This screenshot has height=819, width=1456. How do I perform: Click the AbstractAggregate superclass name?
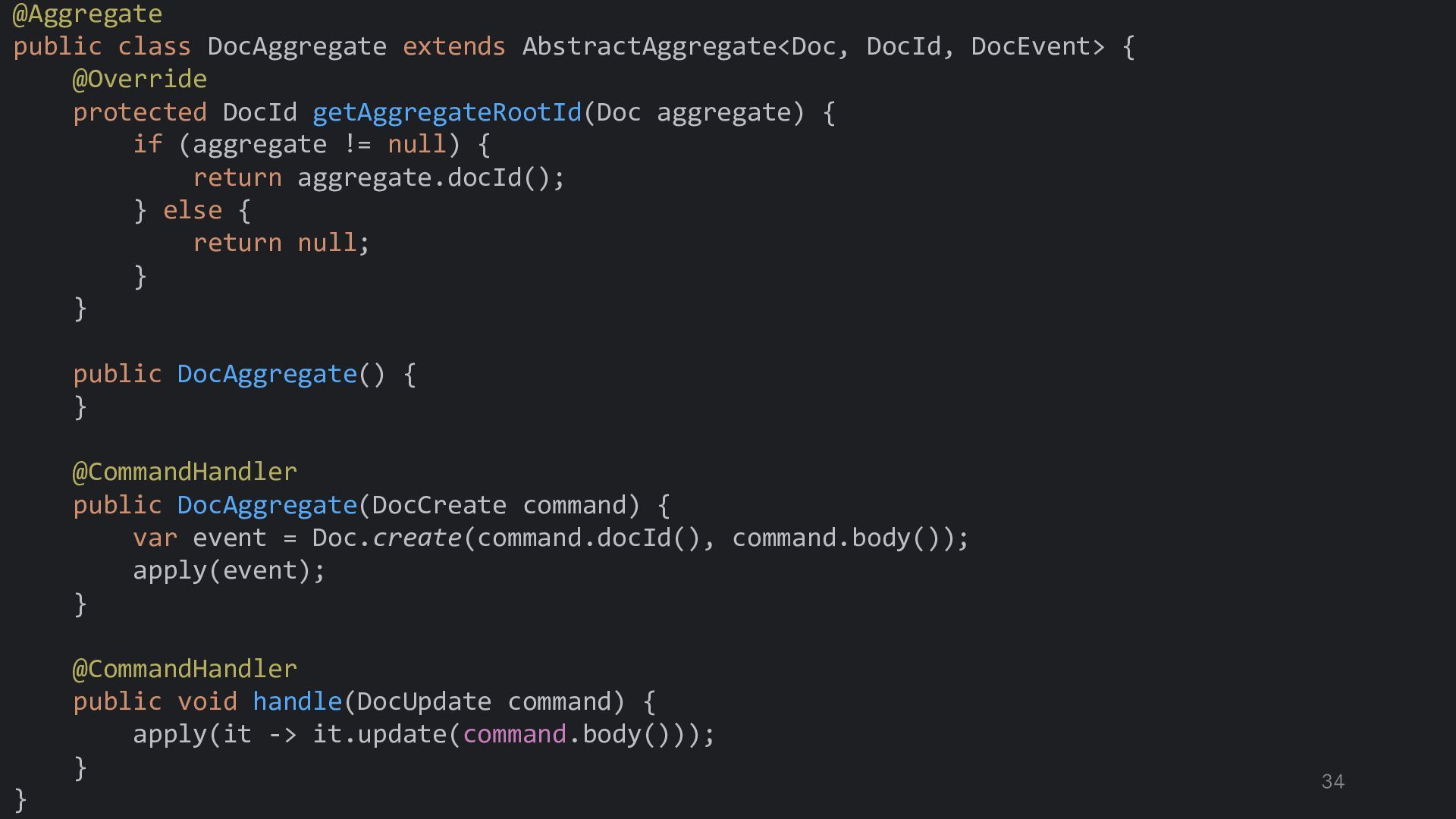click(x=648, y=47)
